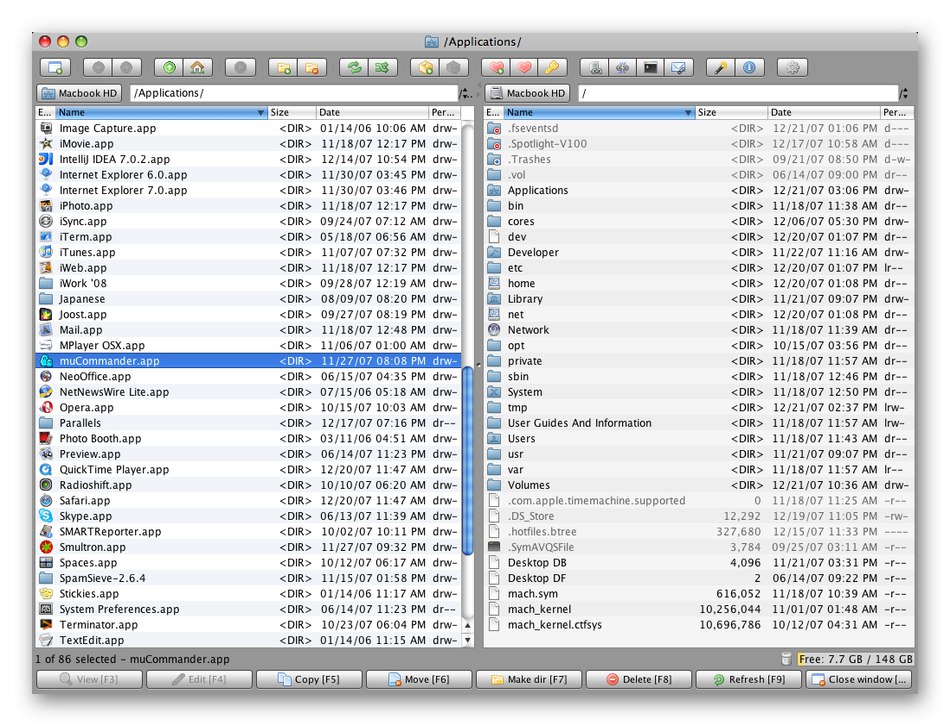Run command via terminal icon
Viewport: 950px width, 726px height.
click(651, 67)
